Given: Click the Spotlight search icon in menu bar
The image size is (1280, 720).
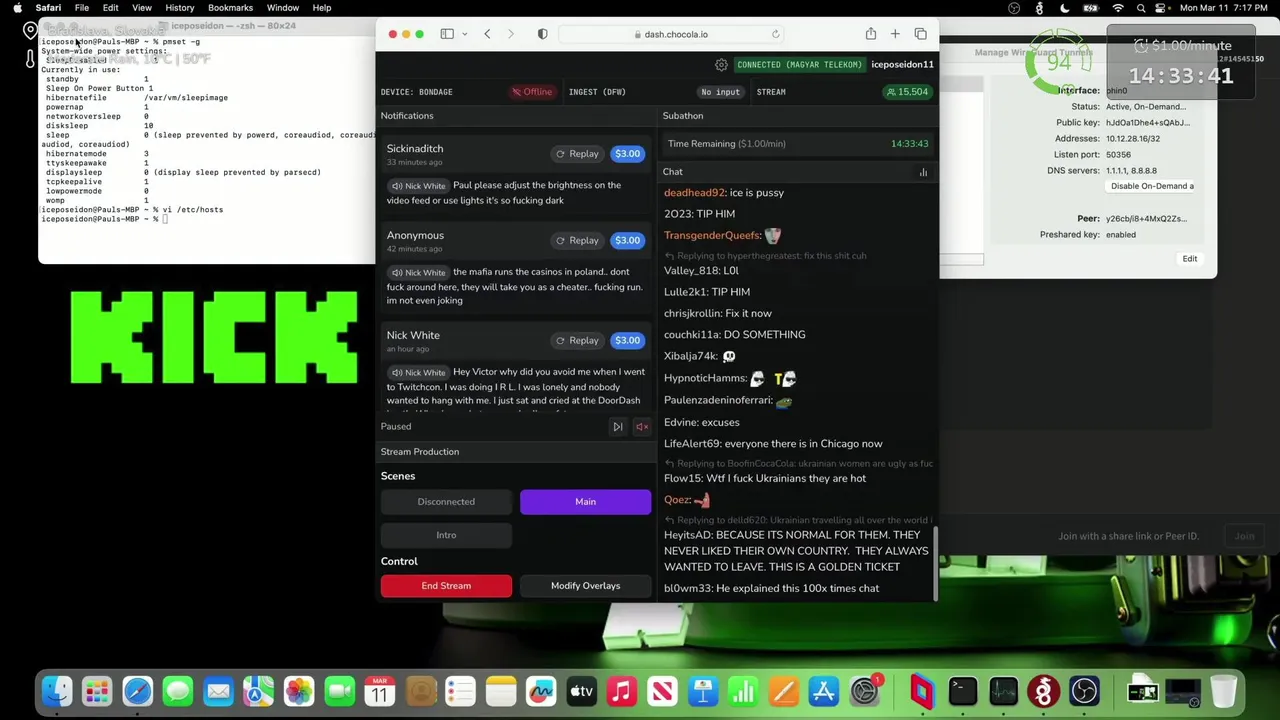Looking at the screenshot, I should tap(1141, 8).
